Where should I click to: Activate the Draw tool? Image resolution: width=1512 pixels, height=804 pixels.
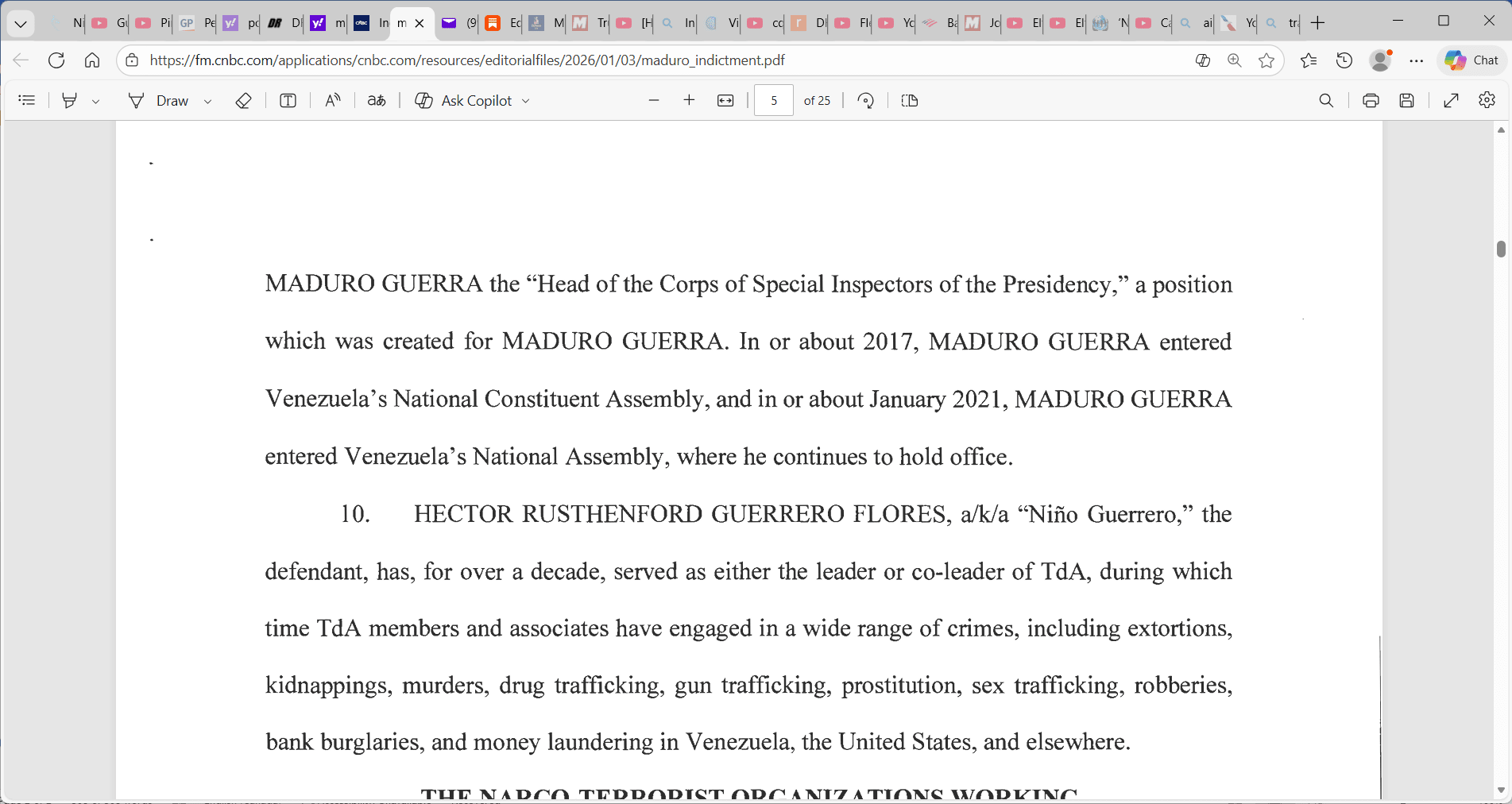coord(159,100)
